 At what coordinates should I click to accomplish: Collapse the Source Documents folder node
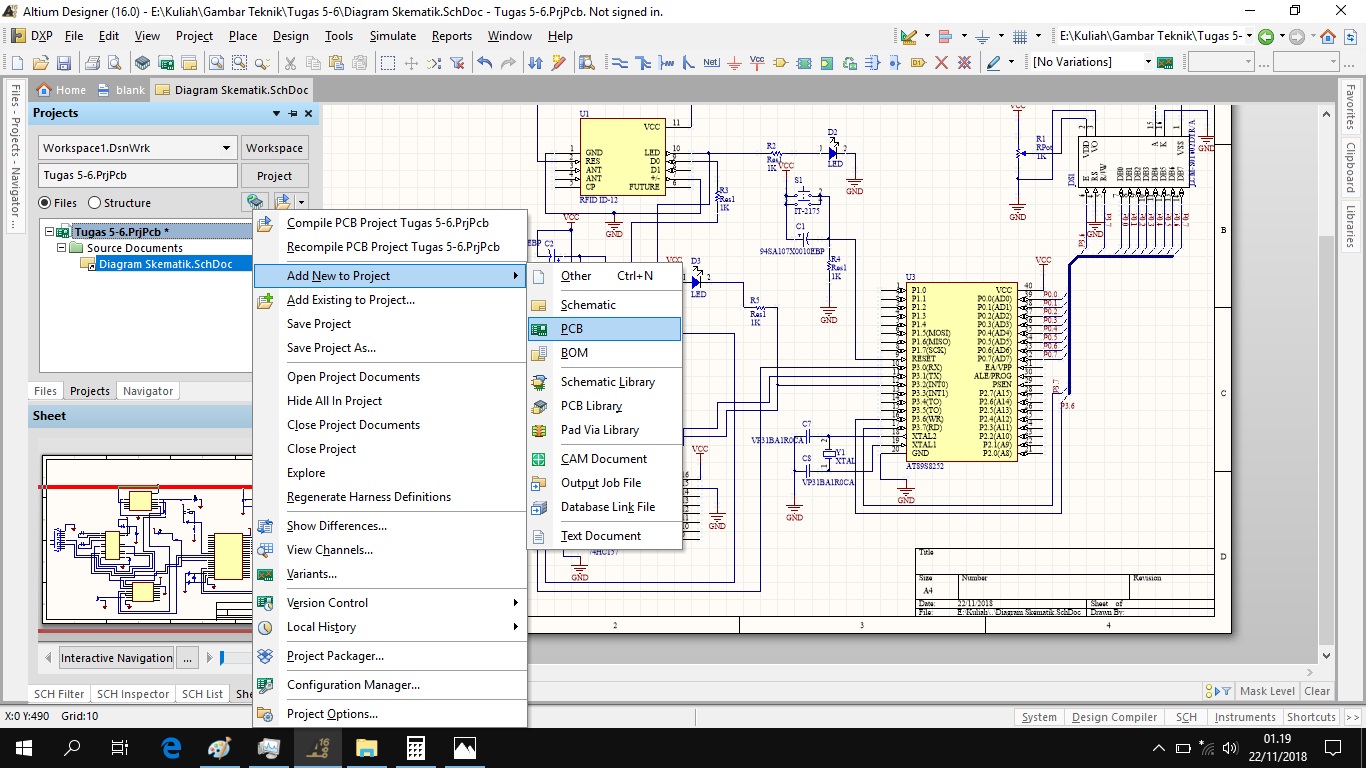click(62, 248)
